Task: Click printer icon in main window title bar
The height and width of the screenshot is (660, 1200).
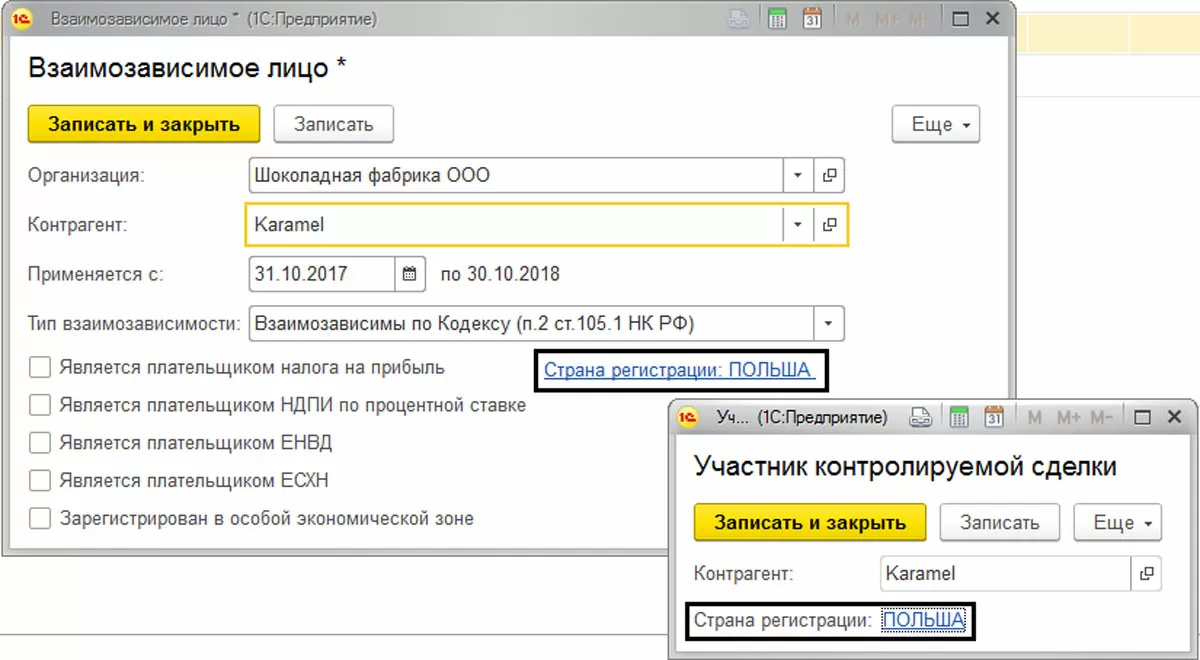Action: [738, 19]
